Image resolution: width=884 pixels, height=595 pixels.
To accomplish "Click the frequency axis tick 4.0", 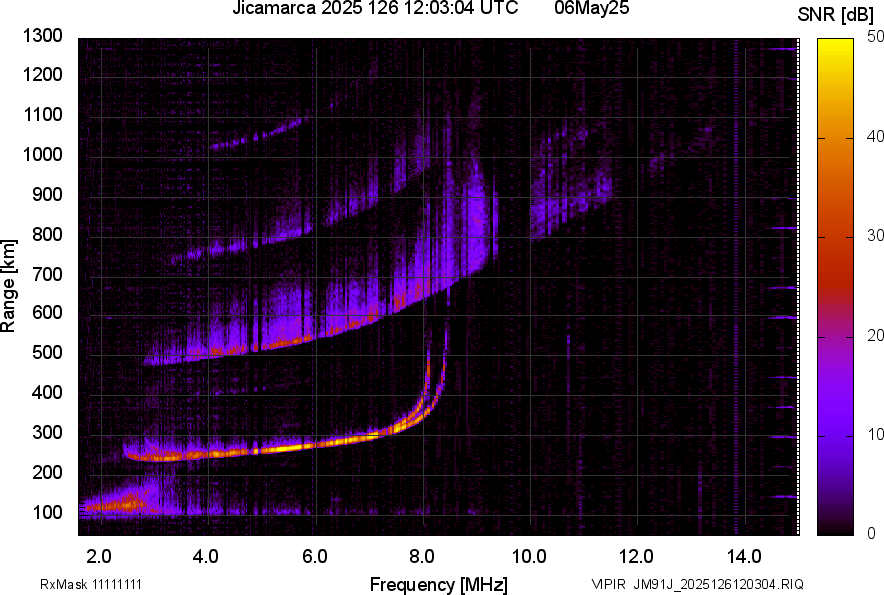I will tap(206, 557).
